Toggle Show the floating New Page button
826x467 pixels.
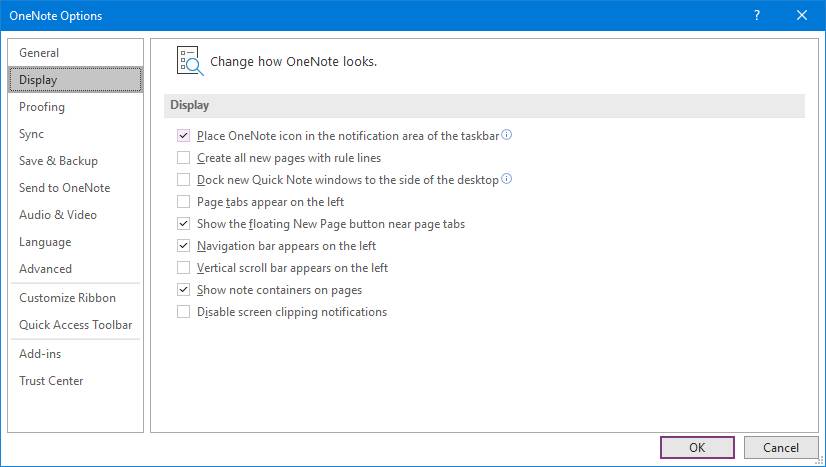[183, 224]
